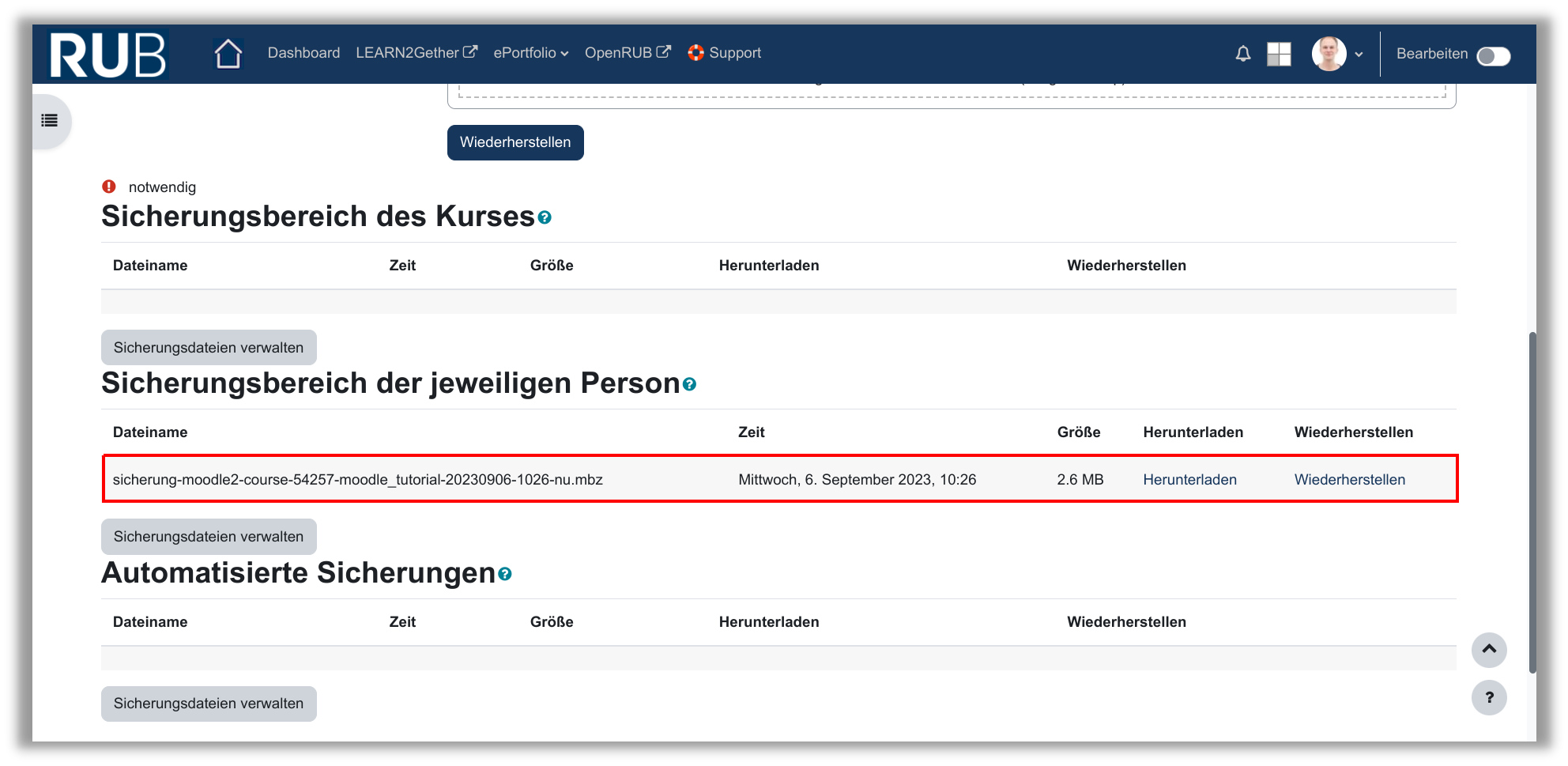Click Wiederherstellen link for the .mbz backup

click(1349, 480)
